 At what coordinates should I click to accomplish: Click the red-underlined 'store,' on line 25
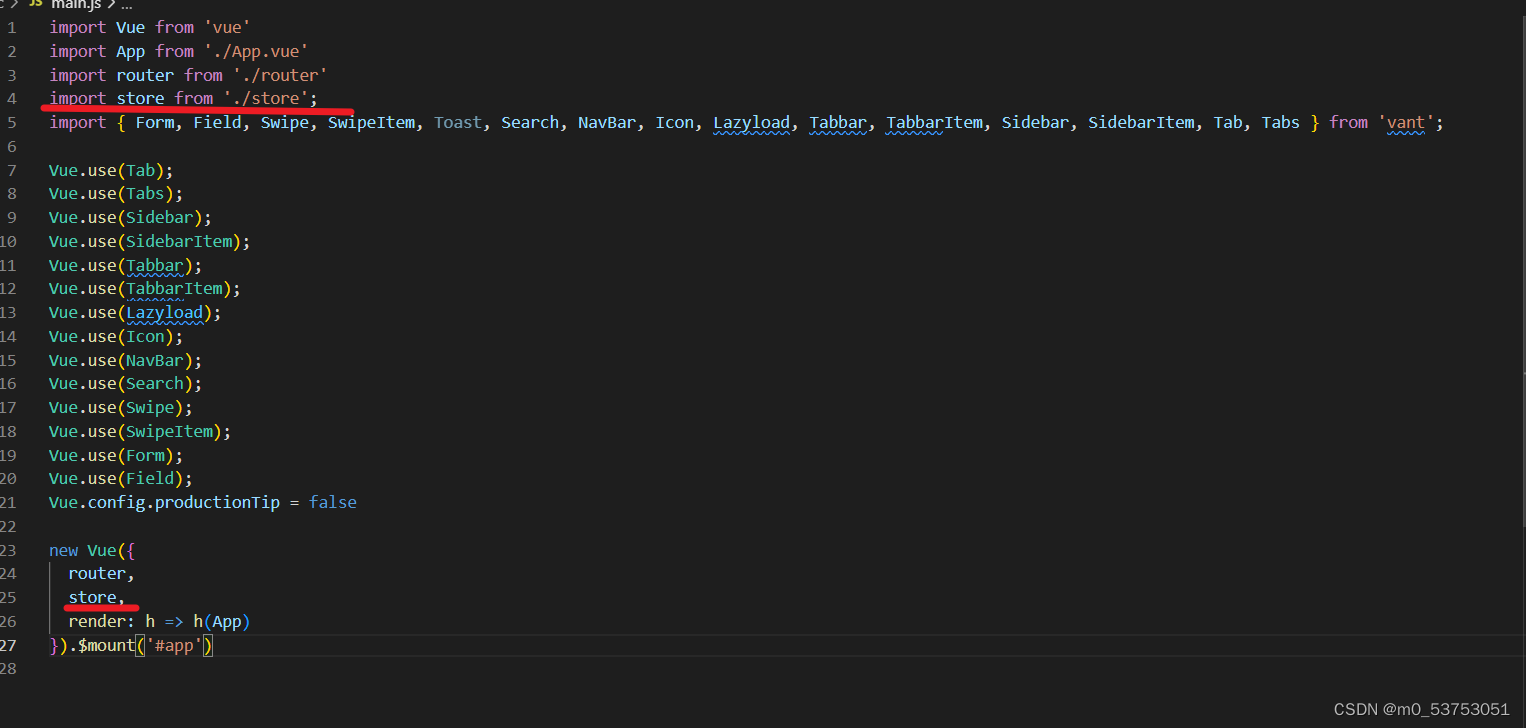pyautogui.click(x=97, y=597)
